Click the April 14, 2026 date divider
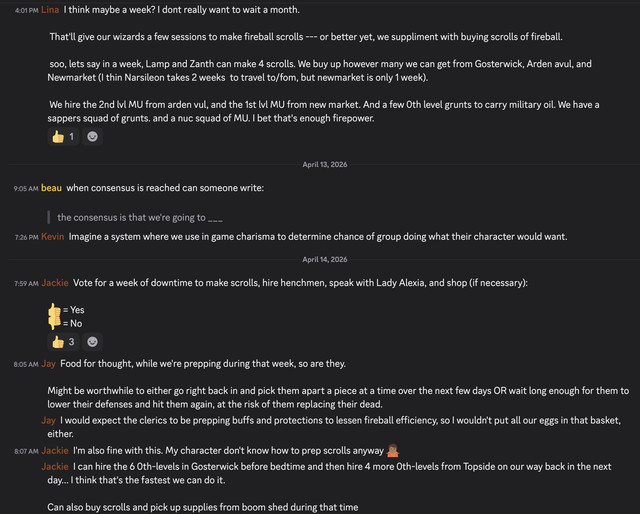This screenshot has height=514, width=640. [x=324, y=259]
